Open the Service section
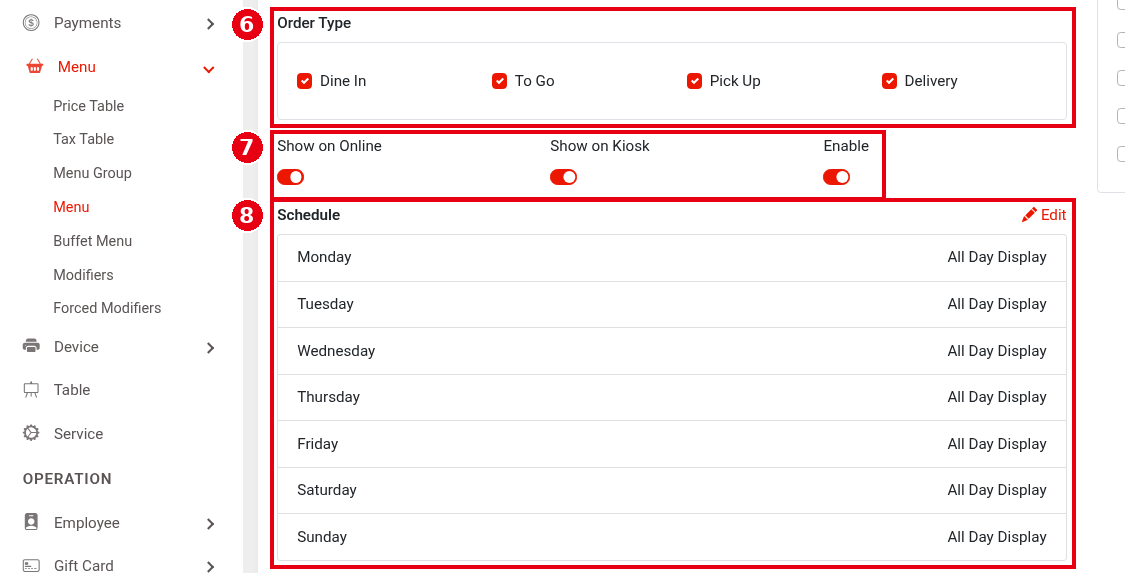This screenshot has width=1125, height=573. pos(78,434)
